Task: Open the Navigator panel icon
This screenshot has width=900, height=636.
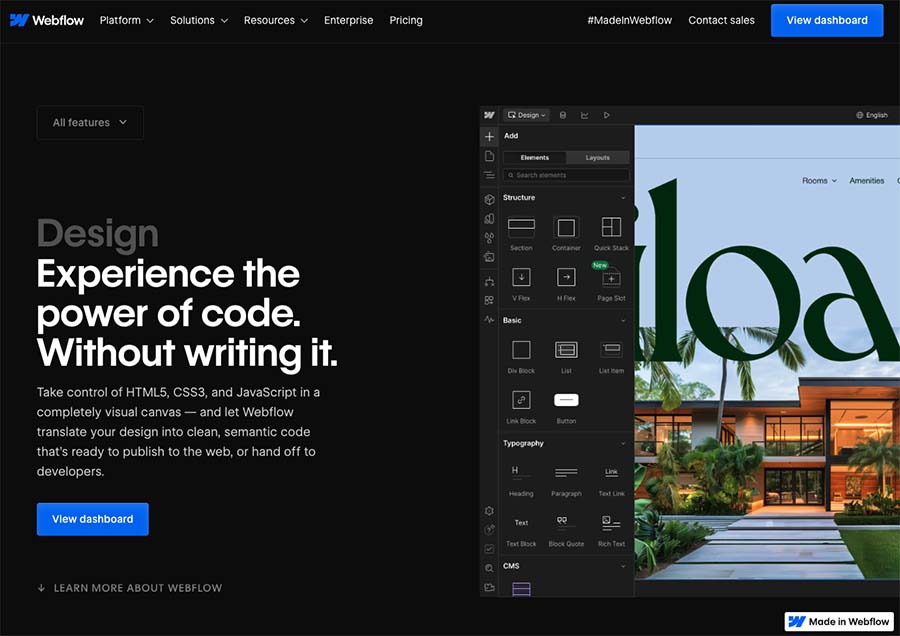Action: point(489,175)
